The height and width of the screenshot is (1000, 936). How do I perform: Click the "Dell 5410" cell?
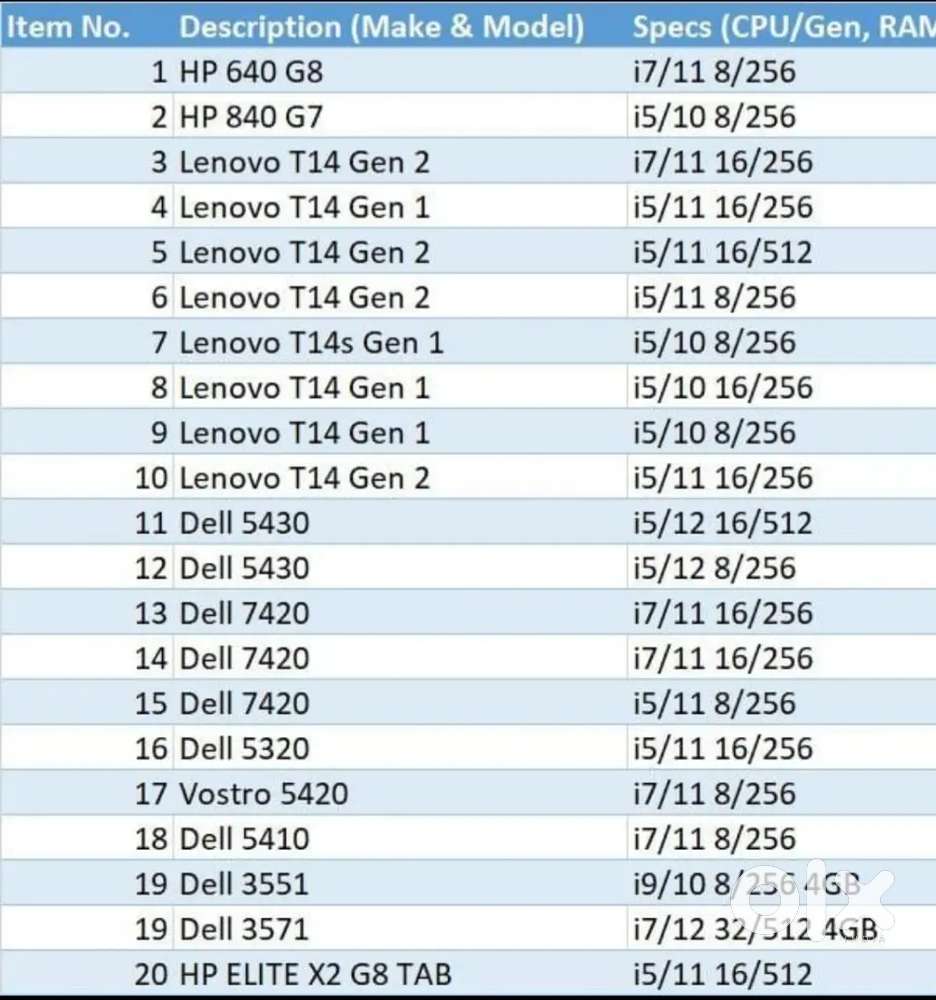[244, 839]
